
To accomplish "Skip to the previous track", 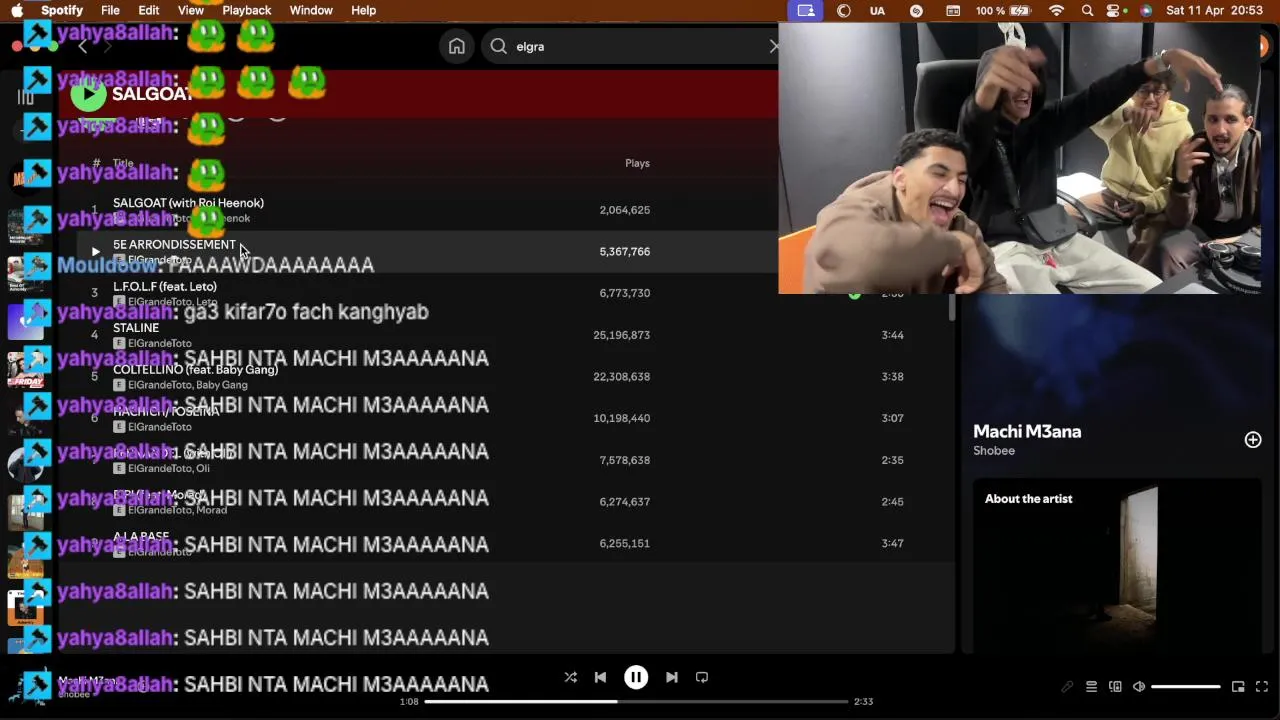I will click(600, 677).
